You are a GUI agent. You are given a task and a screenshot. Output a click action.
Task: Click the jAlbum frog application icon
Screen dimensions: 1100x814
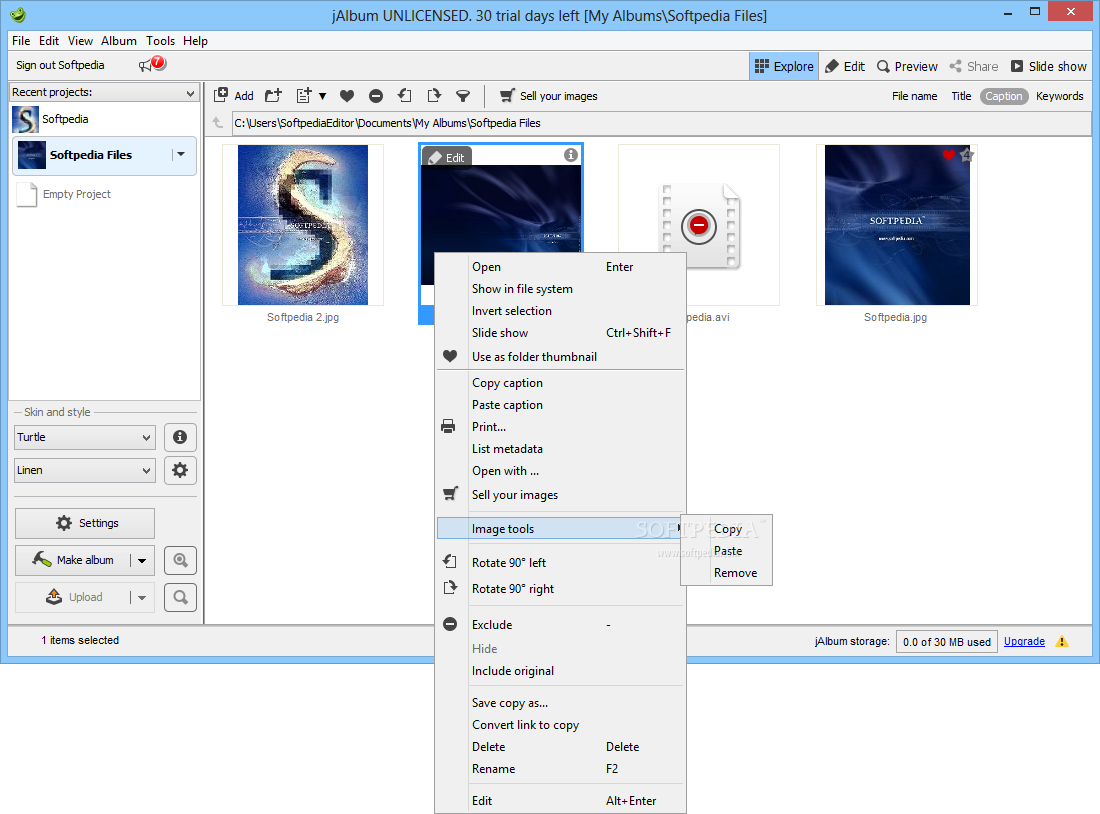(18, 14)
